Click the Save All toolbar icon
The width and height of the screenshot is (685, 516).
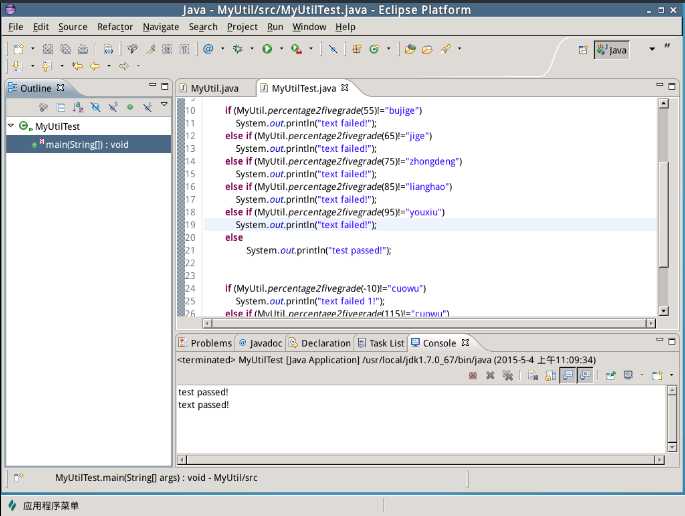point(66,49)
